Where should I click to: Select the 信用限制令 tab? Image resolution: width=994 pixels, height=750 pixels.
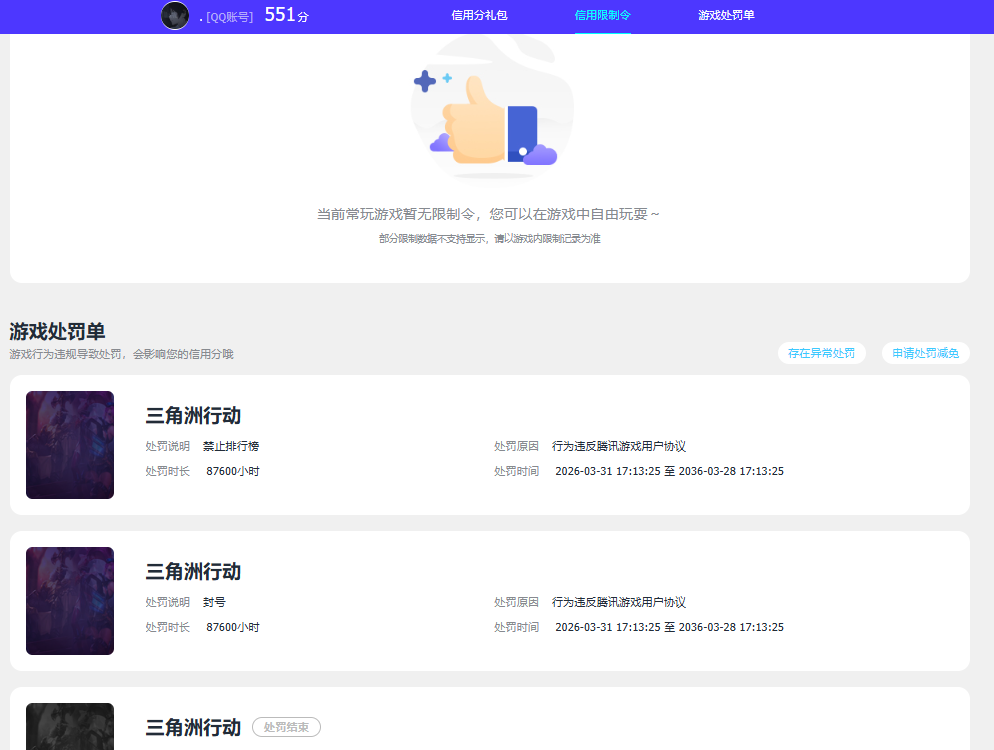pos(602,15)
